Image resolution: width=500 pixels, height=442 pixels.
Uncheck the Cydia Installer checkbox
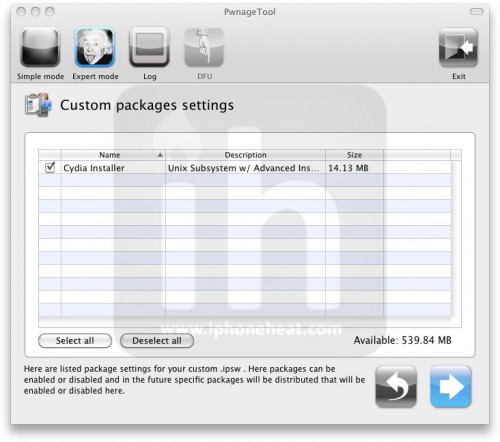tap(50, 167)
